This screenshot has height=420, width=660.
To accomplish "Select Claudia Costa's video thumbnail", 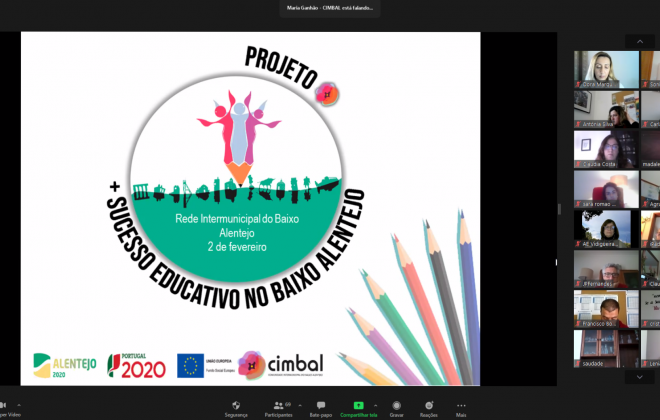I will (606, 149).
